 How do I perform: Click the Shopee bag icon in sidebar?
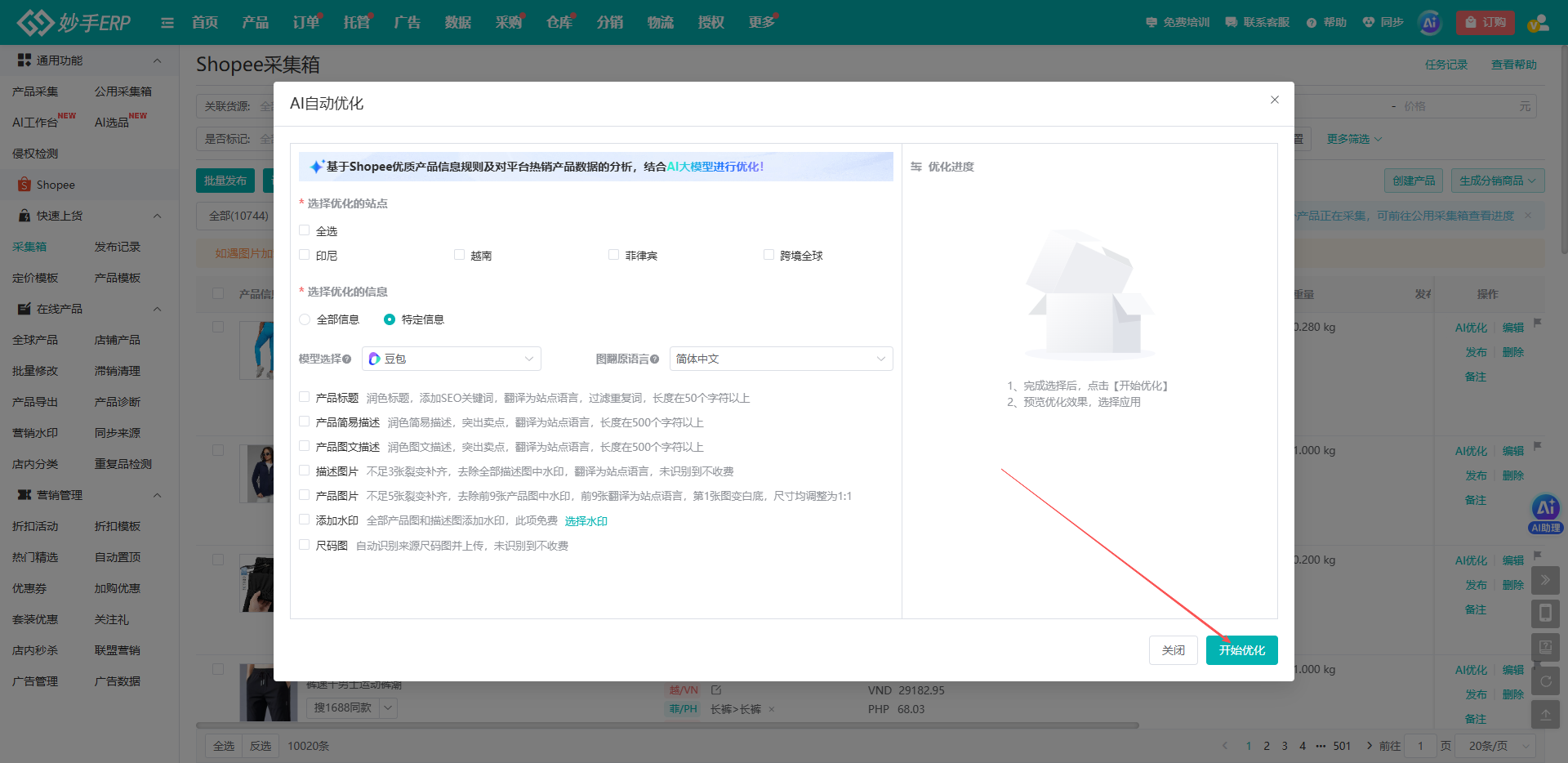point(24,185)
